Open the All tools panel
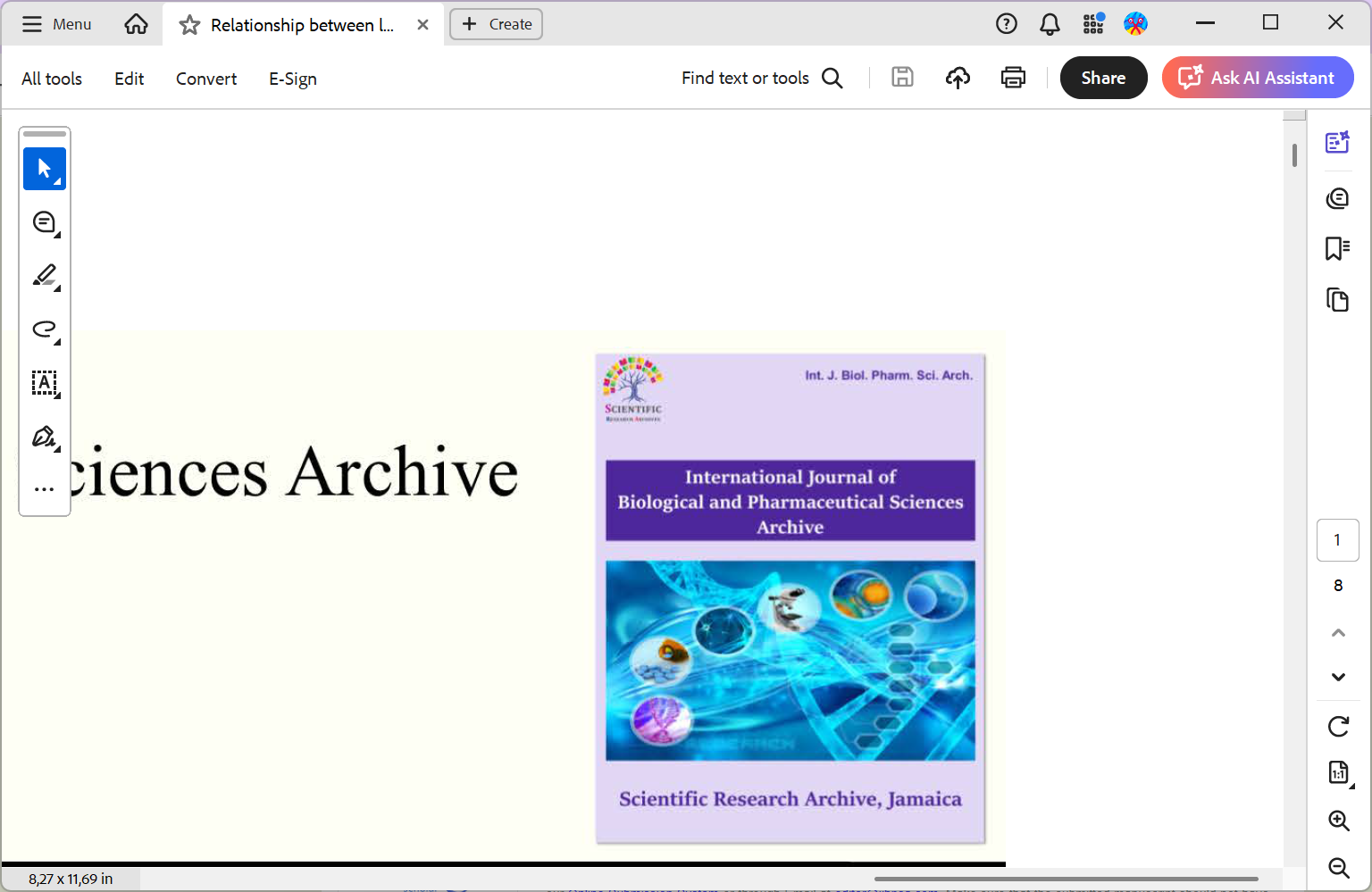1372x892 pixels. point(52,79)
